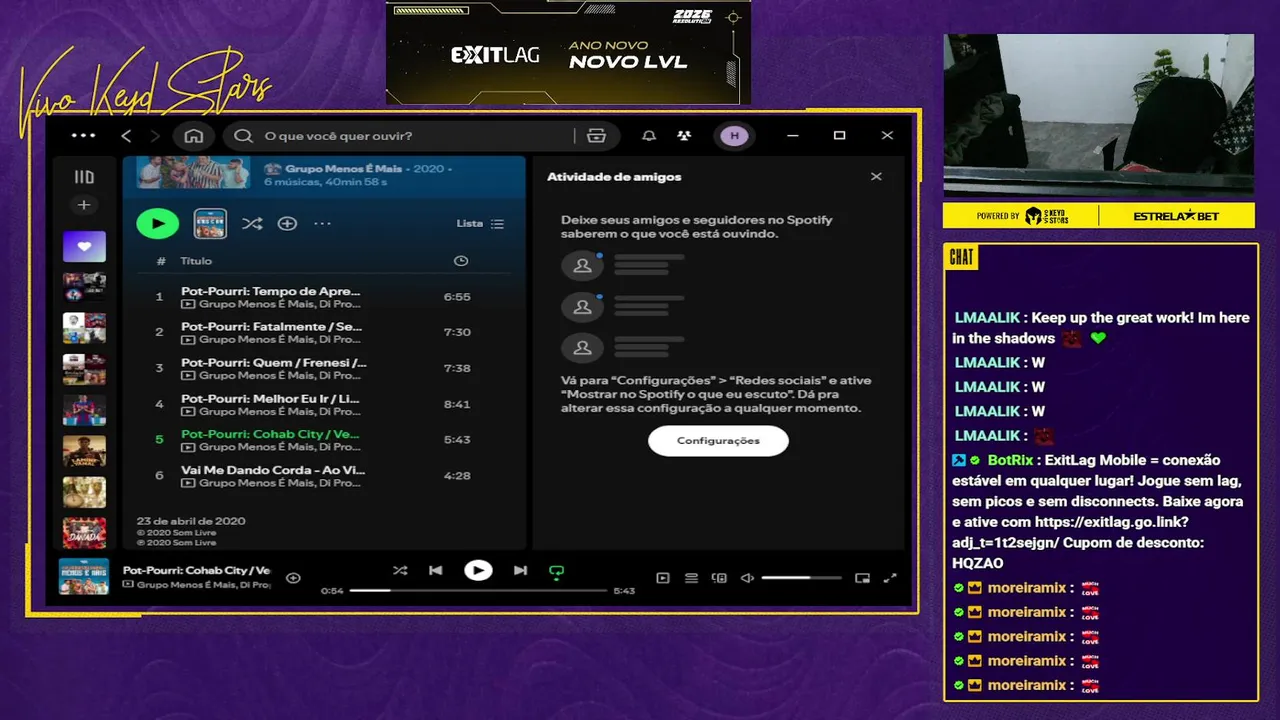Click the song progress bar
Image resolution: width=1280 pixels, height=720 pixels.
pyautogui.click(x=478, y=591)
